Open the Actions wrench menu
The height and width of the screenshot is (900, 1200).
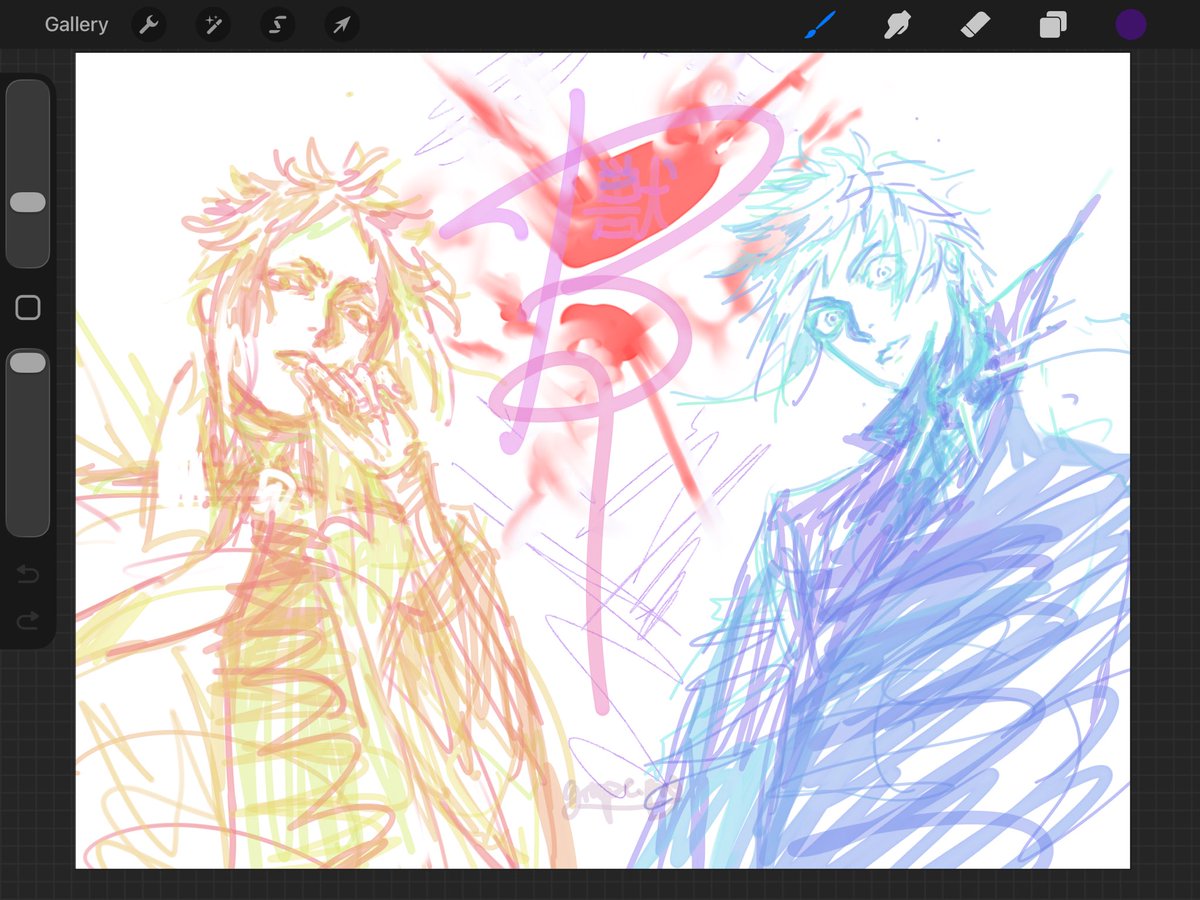click(148, 25)
